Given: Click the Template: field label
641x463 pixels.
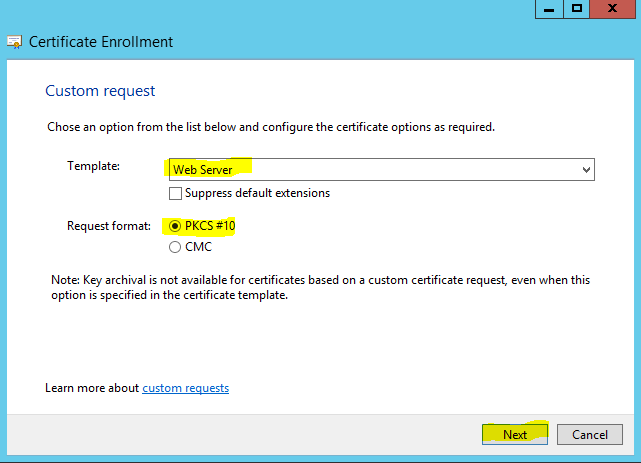Looking at the screenshot, I should pos(93,166).
